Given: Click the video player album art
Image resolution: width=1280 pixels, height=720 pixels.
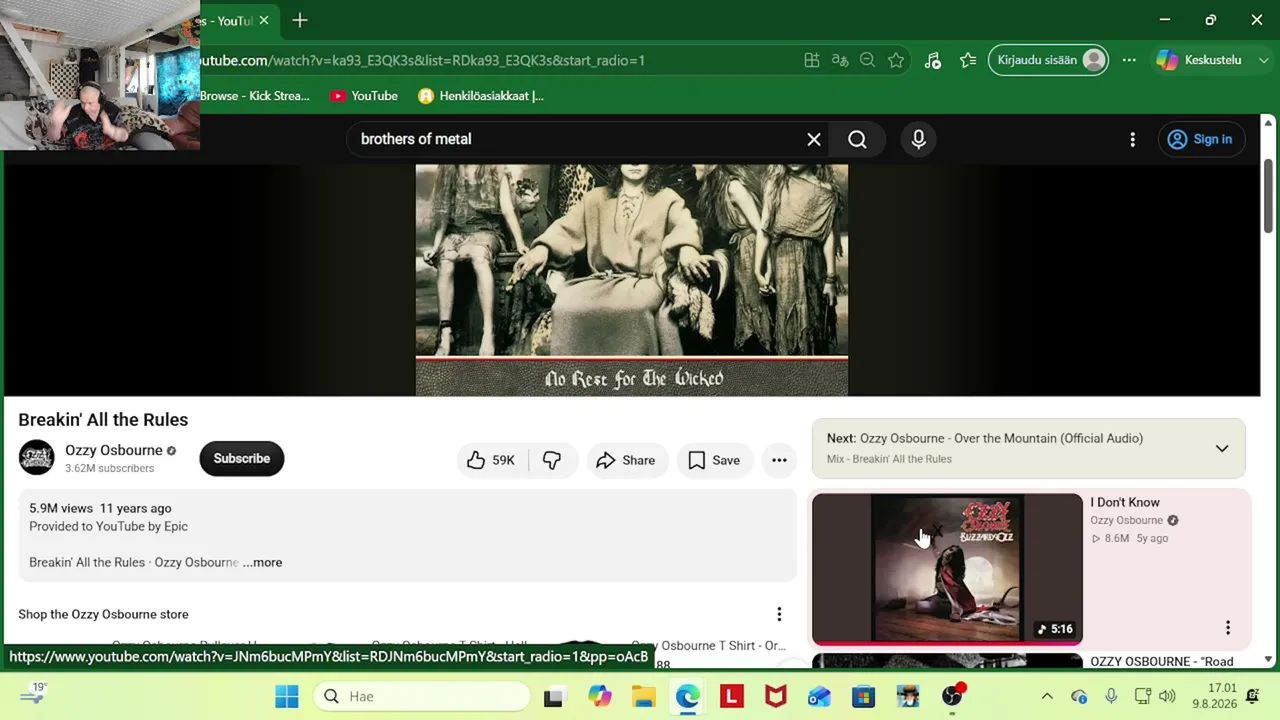Looking at the screenshot, I should (x=632, y=280).
